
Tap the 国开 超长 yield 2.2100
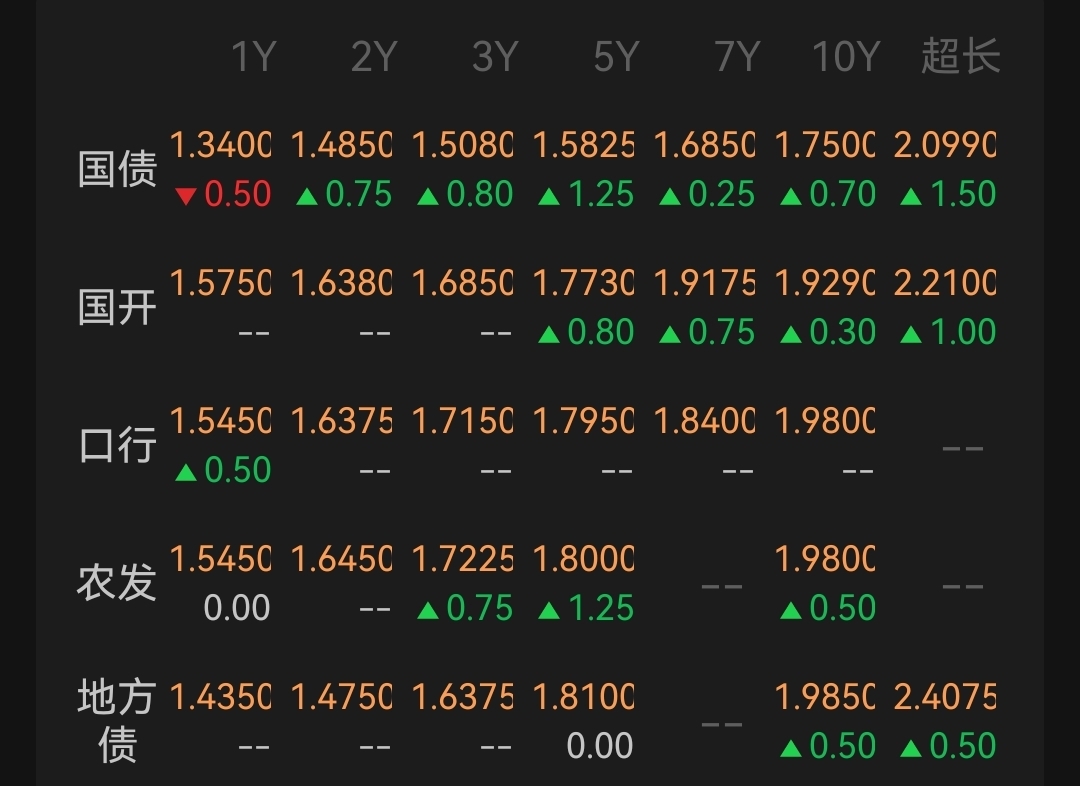pos(945,284)
